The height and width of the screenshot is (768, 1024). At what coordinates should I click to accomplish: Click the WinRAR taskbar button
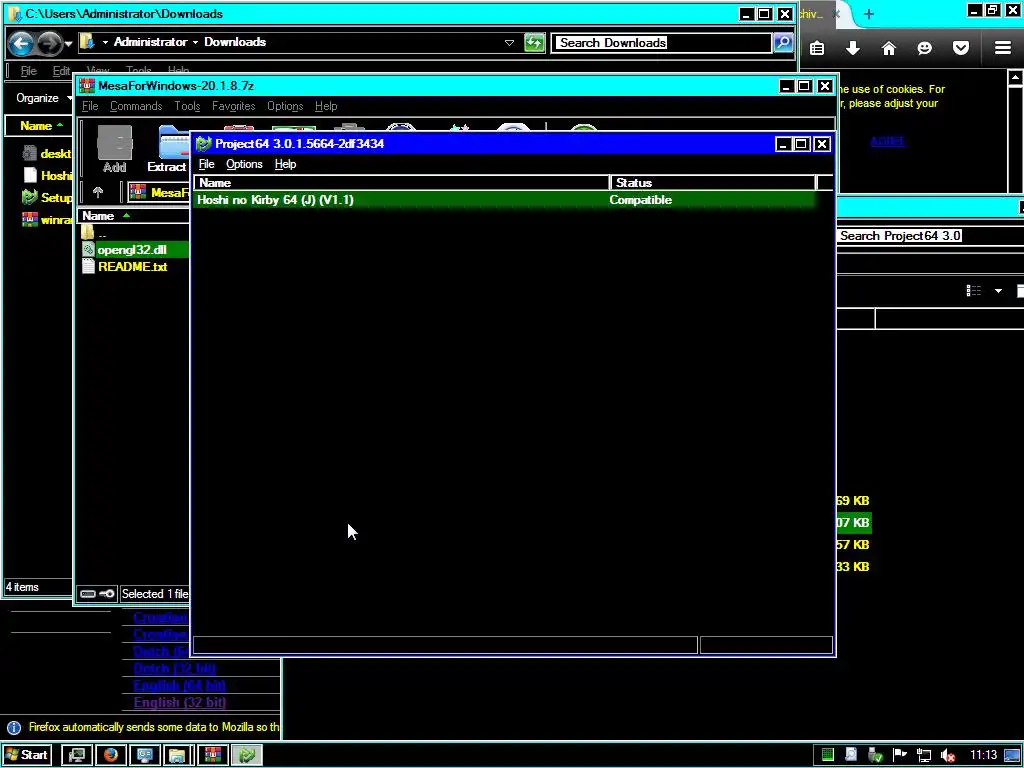coord(213,755)
